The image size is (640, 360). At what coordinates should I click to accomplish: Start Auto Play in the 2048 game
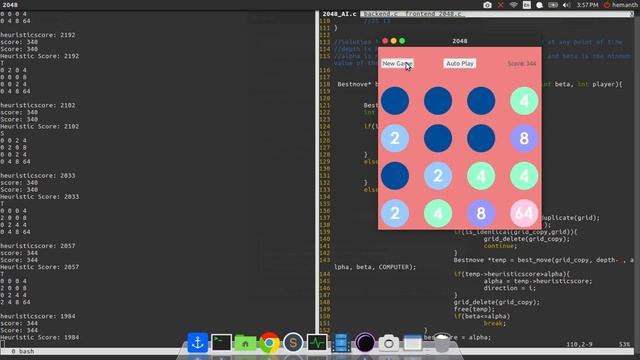click(460, 63)
